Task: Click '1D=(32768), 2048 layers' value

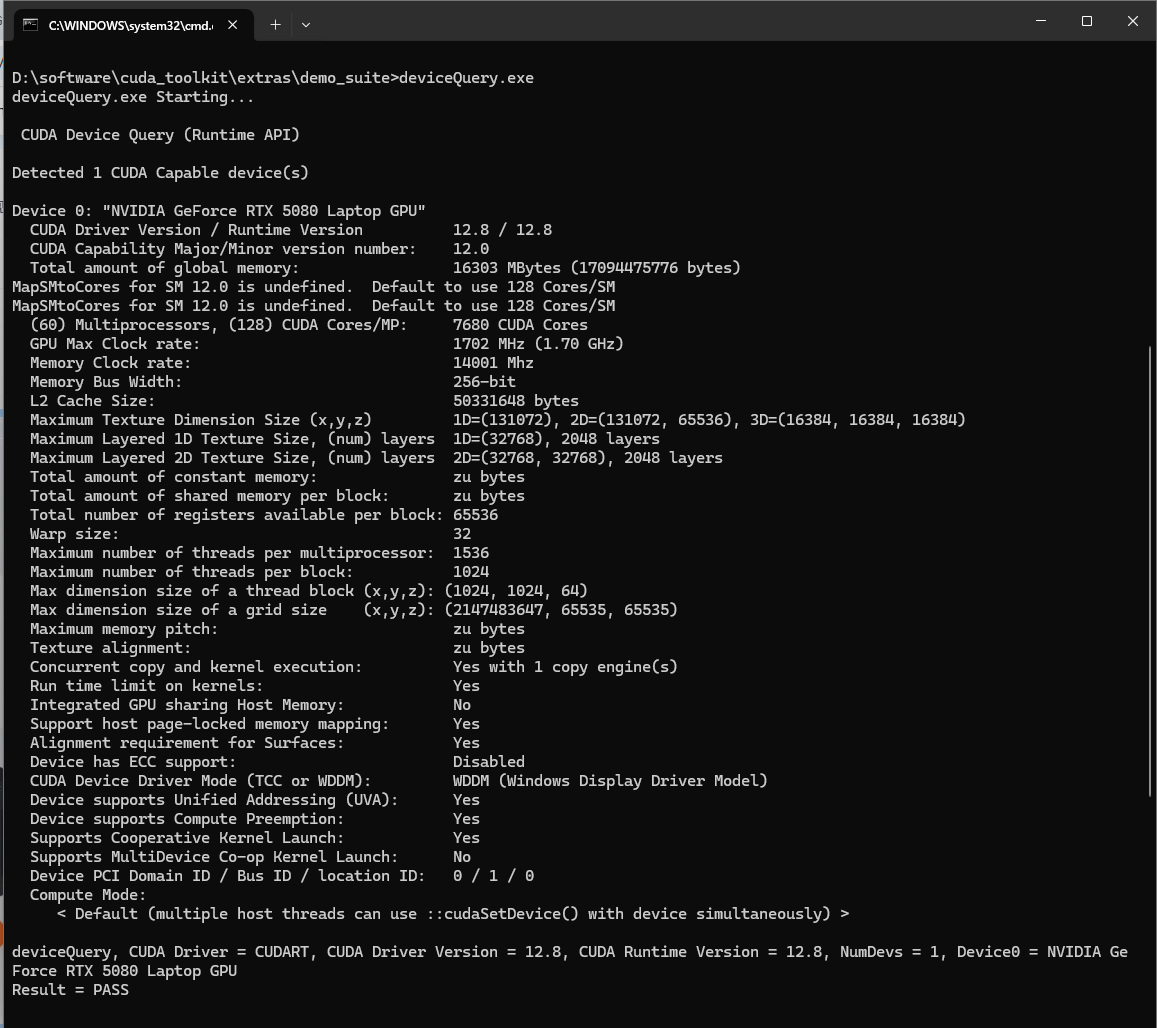Action: click(556, 440)
